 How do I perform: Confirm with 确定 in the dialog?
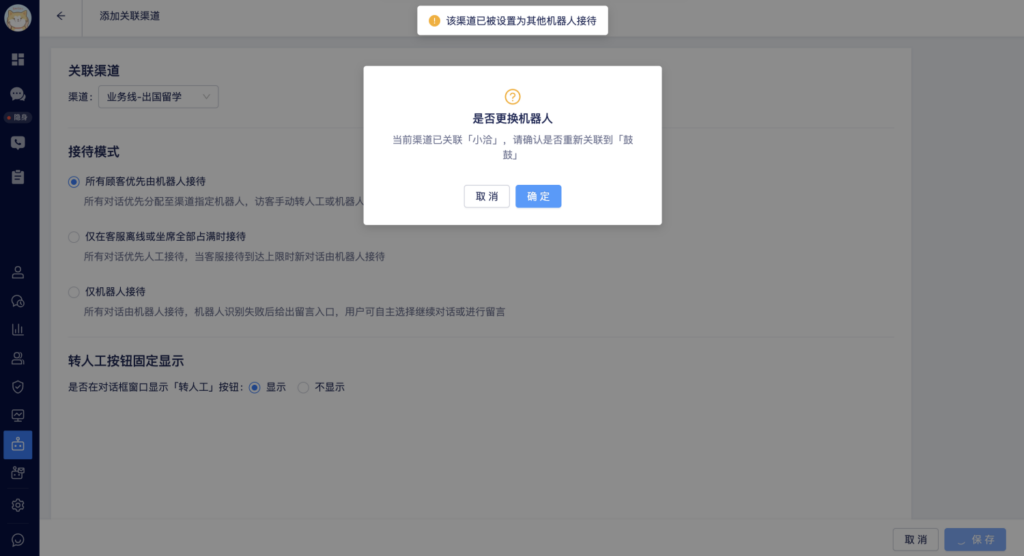coord(538,196)
